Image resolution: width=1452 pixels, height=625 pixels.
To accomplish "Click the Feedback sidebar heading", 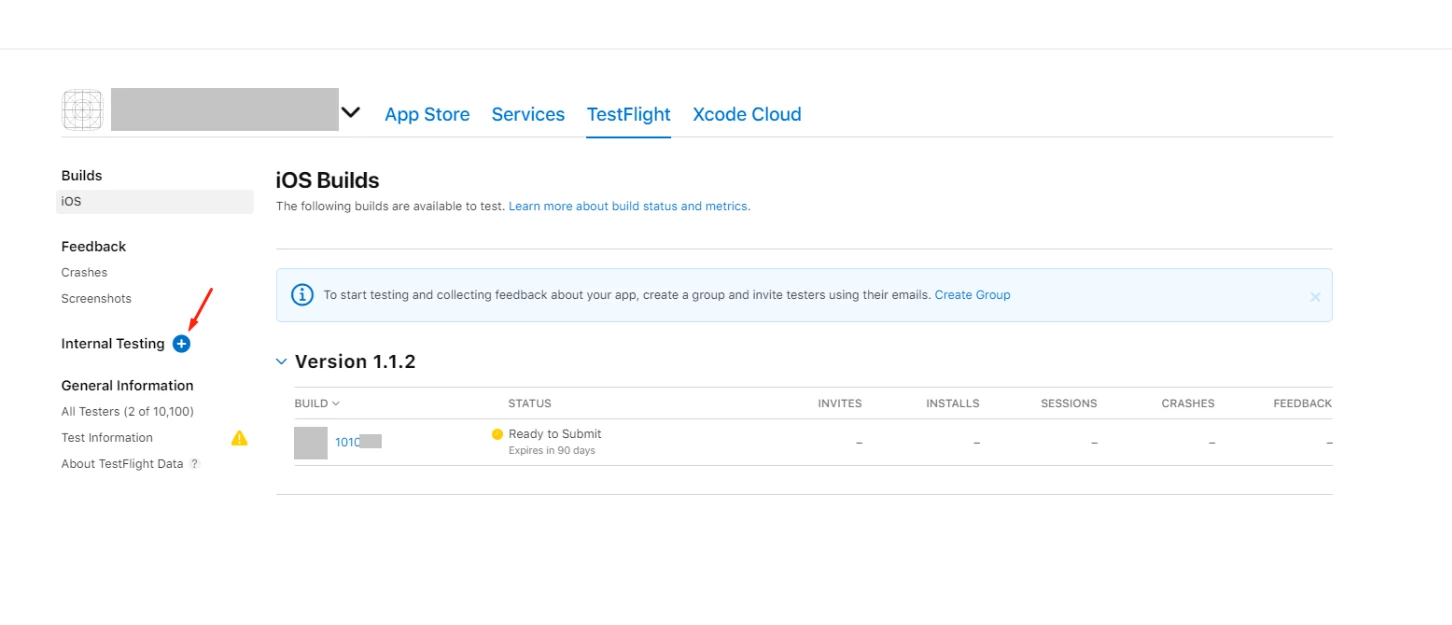I will point(94,246).
